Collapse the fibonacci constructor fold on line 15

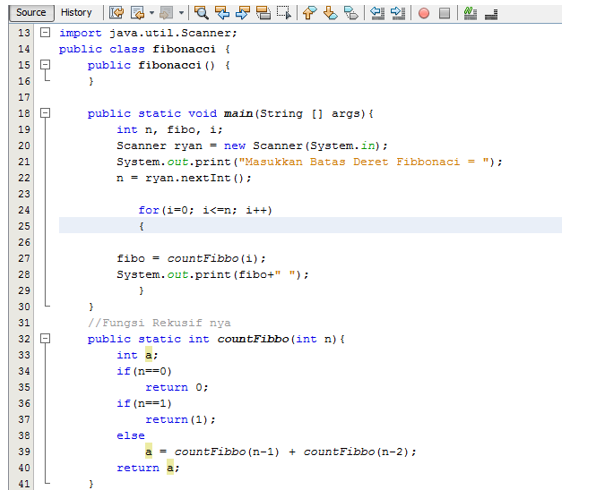(x=45, y=64)
